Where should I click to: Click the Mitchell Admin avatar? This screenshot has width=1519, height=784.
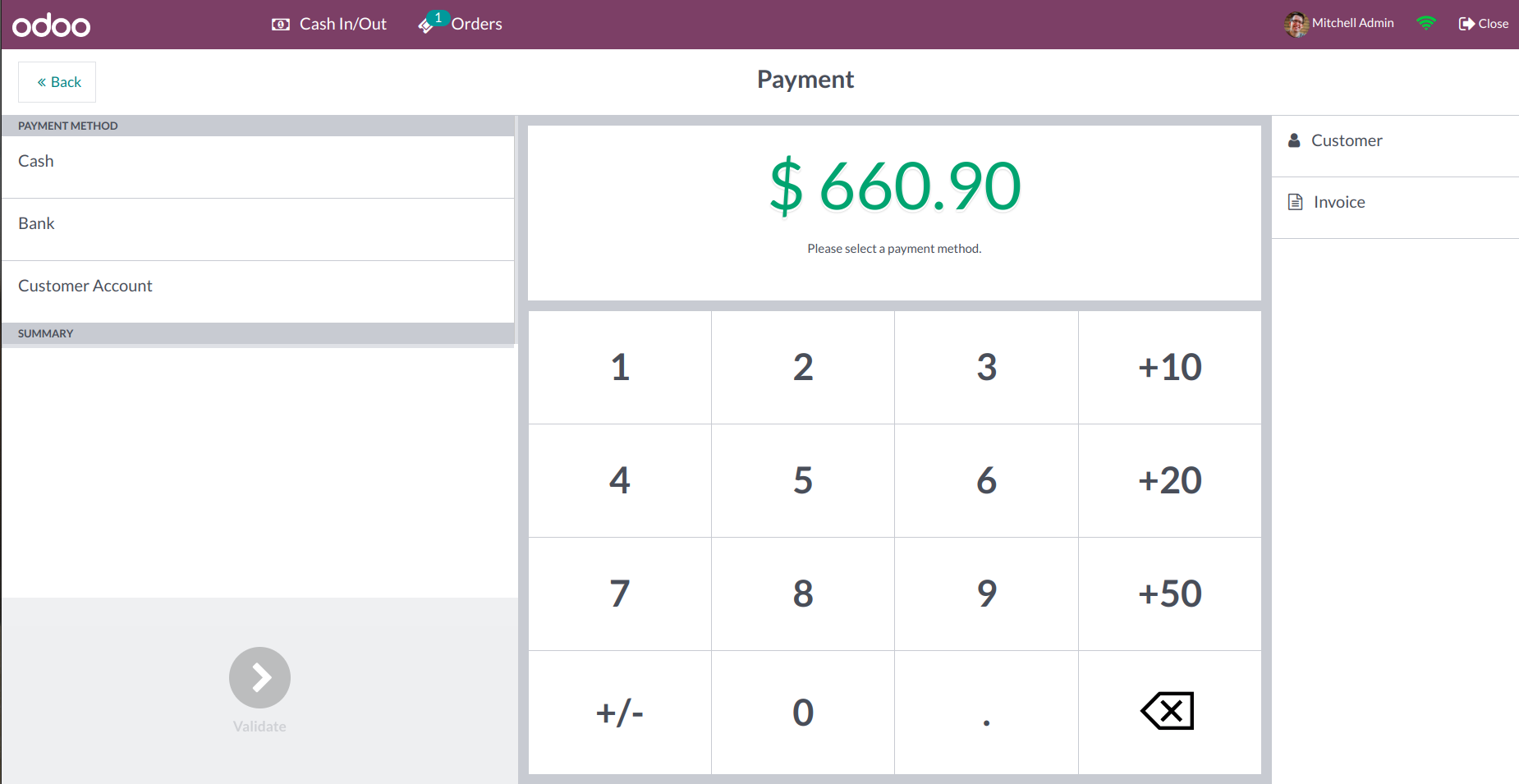1296,23
